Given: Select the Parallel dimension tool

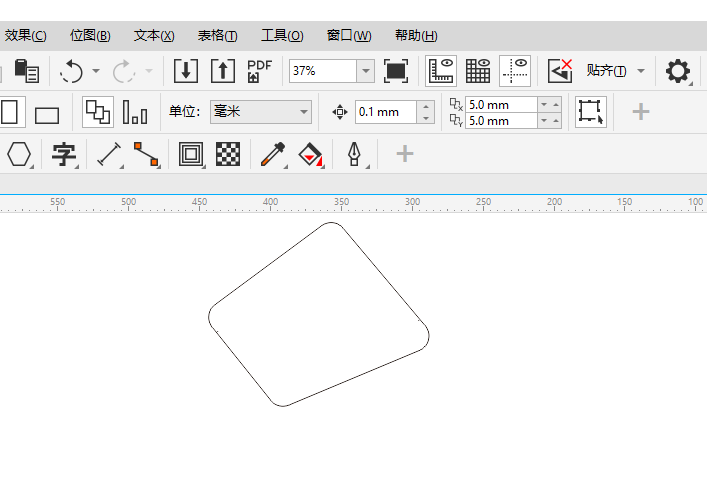Looking at the screenshot, I should pyautogui.click(x=110, y=154).
